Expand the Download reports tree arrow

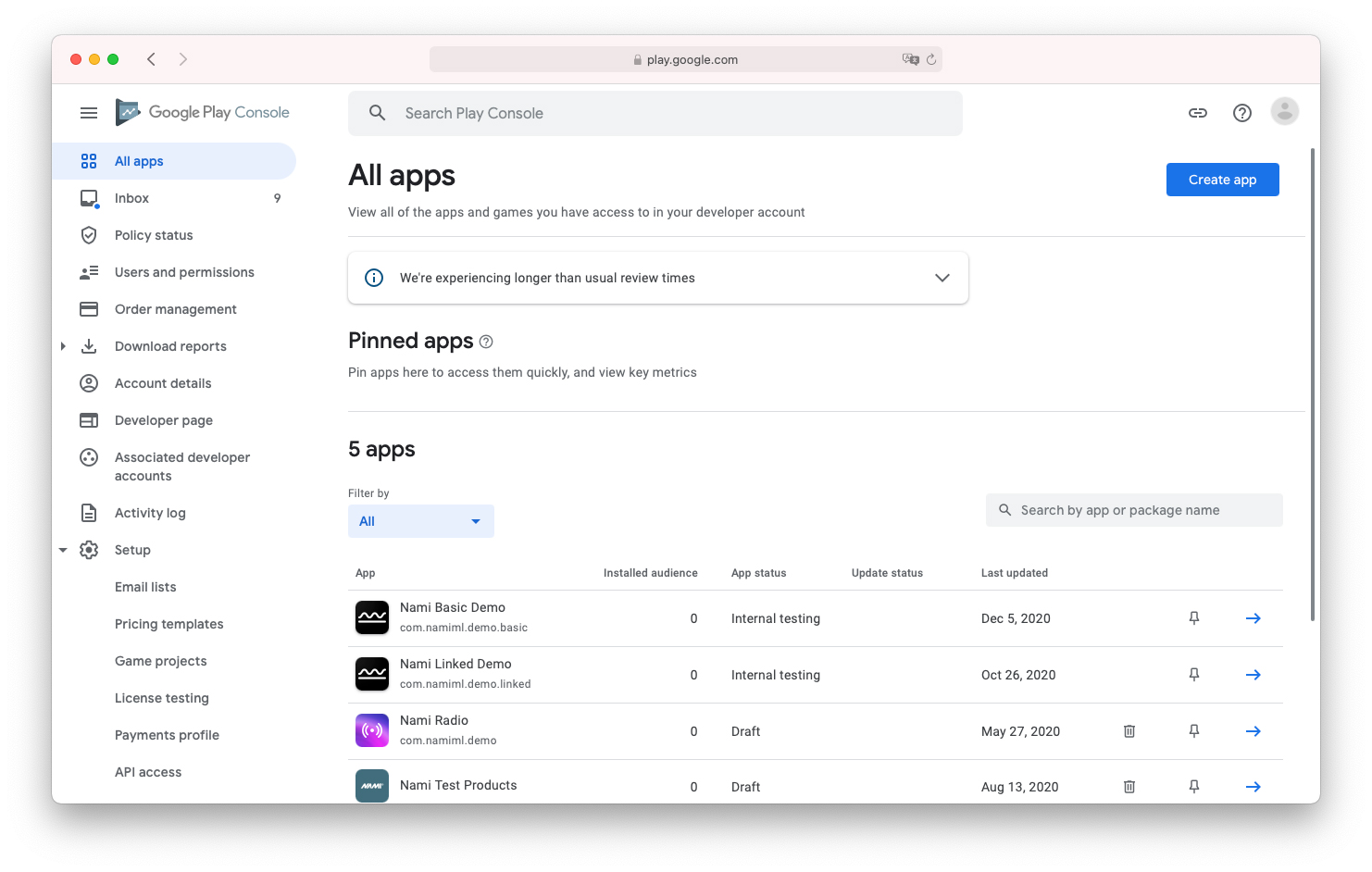(63, 346)
